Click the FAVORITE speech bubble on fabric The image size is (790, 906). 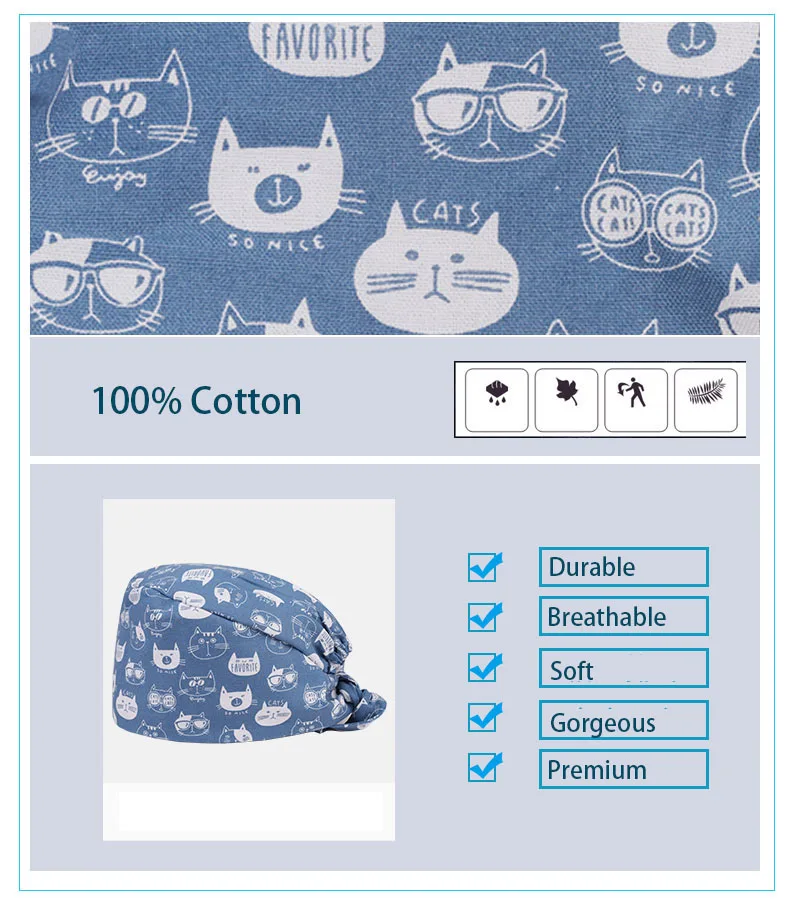[x=317, y=46]
